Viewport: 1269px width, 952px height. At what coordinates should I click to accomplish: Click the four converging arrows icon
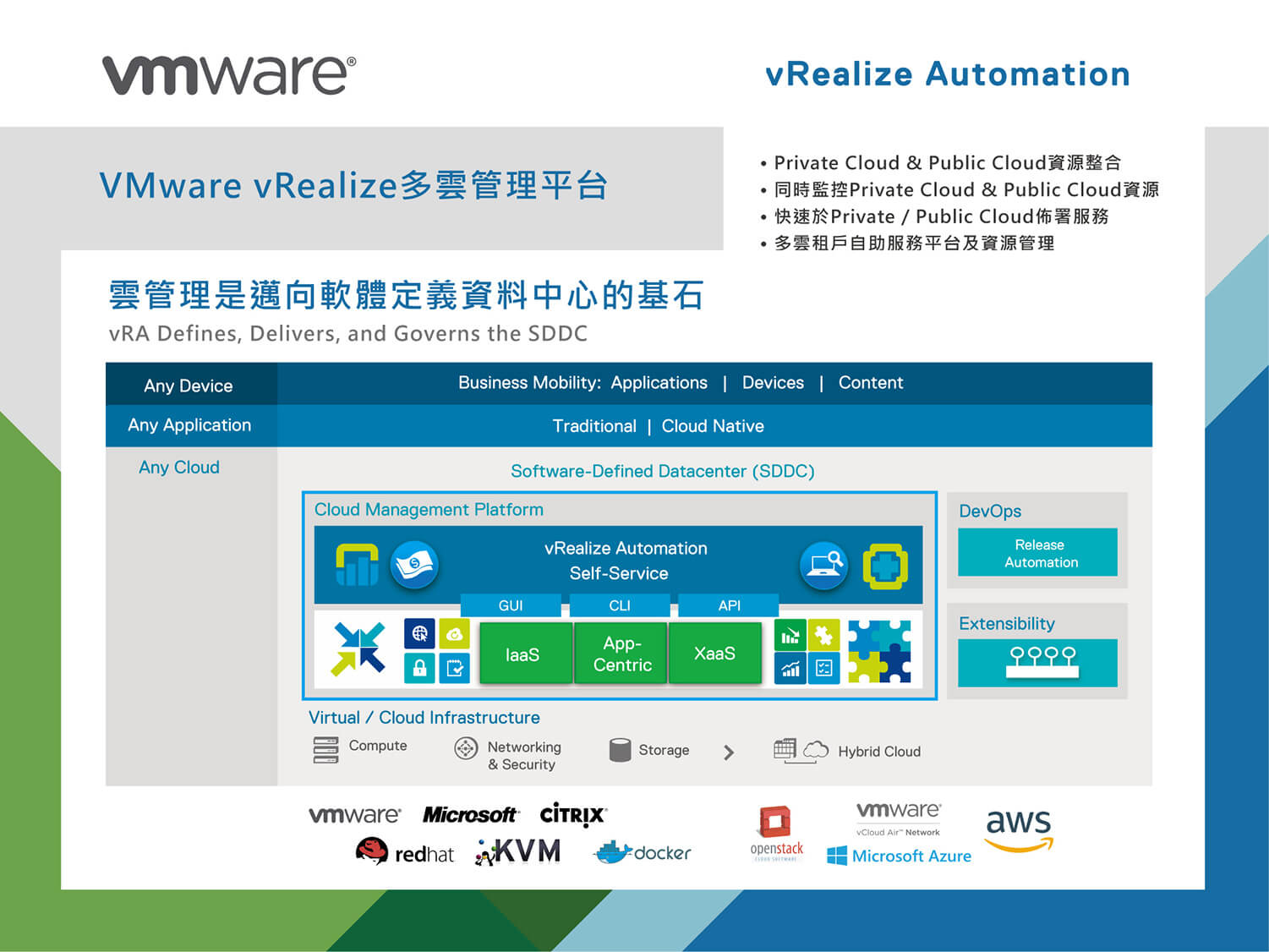point(358,648)
